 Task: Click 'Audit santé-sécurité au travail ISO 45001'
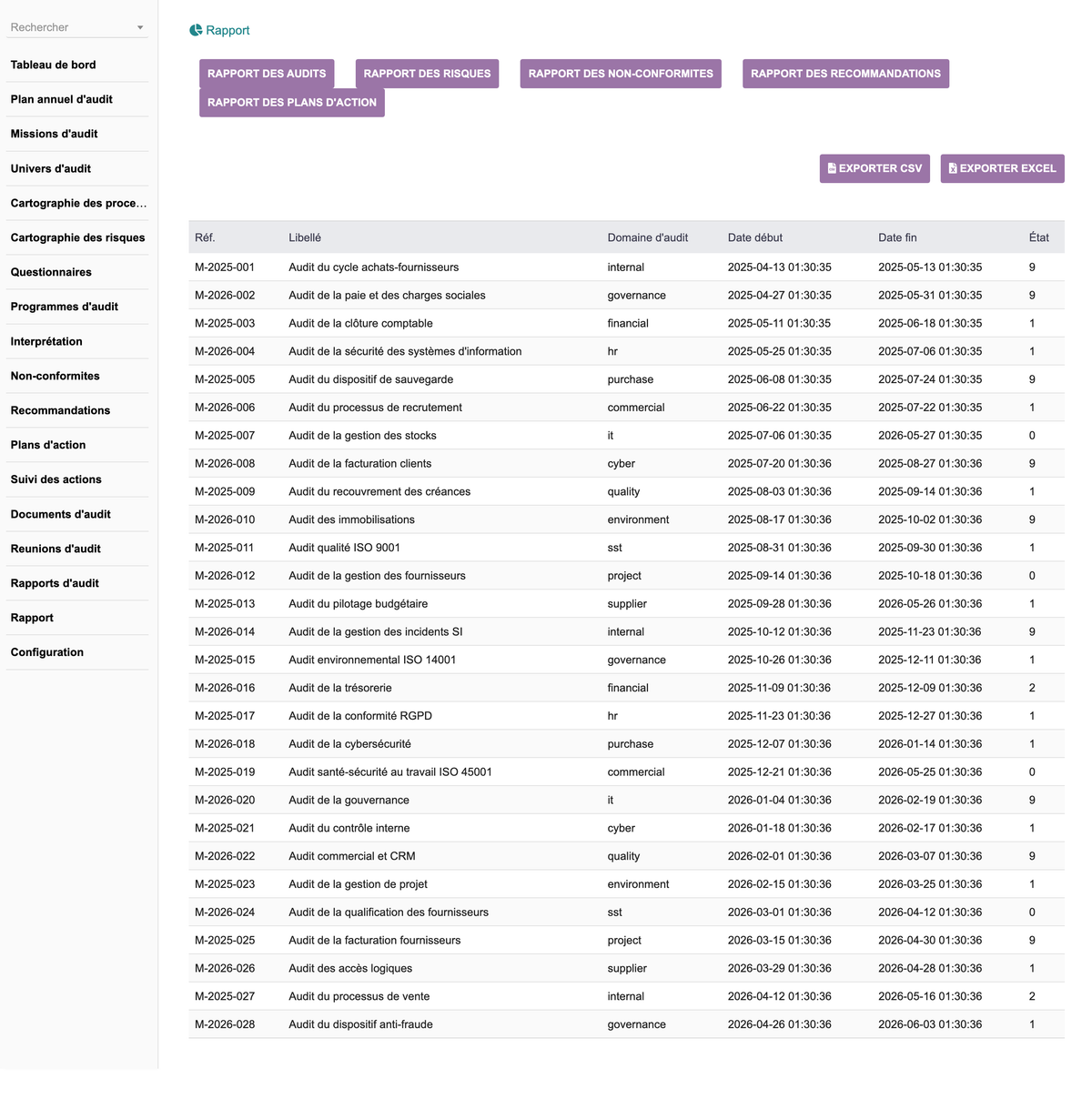tap(390, 772)
